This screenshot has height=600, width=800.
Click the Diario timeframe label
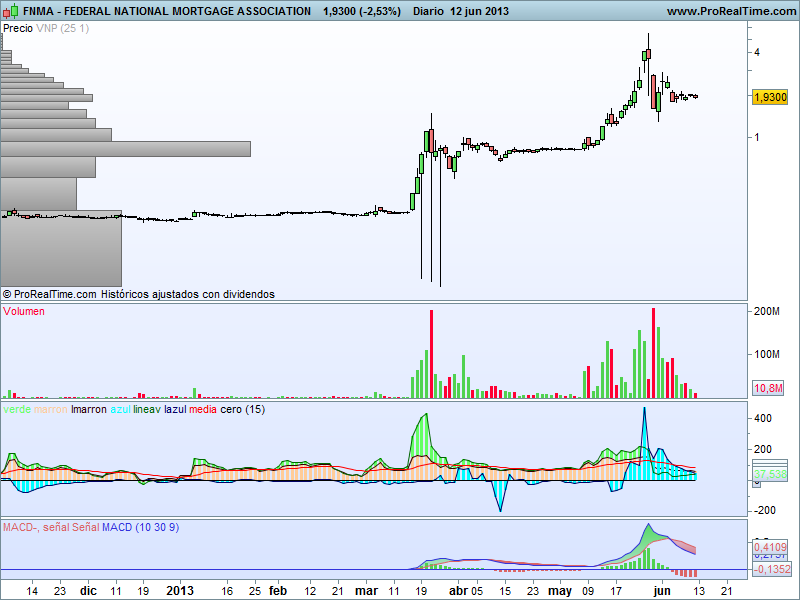428,11
